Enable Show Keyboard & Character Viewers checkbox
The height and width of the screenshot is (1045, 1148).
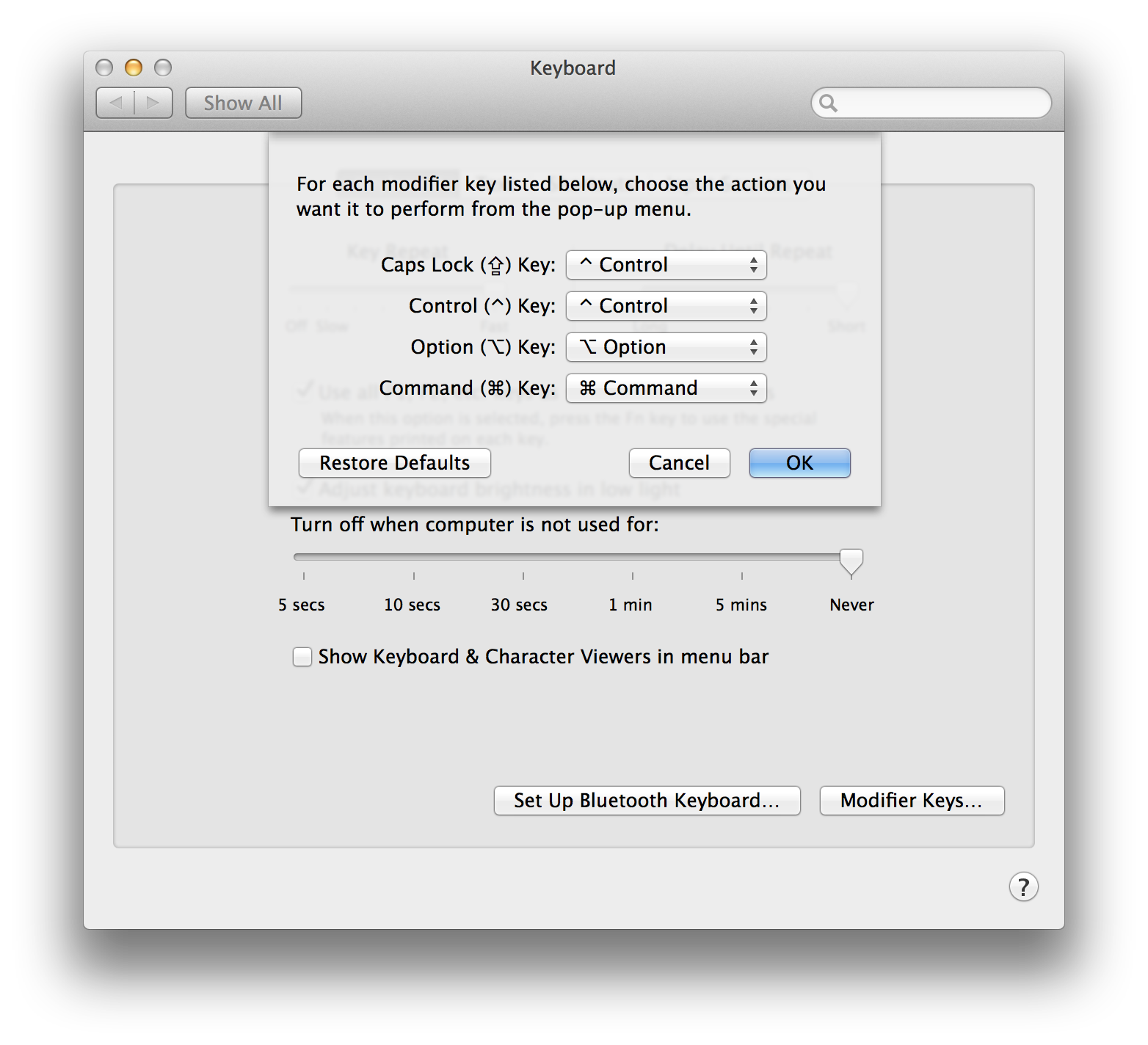302,656
